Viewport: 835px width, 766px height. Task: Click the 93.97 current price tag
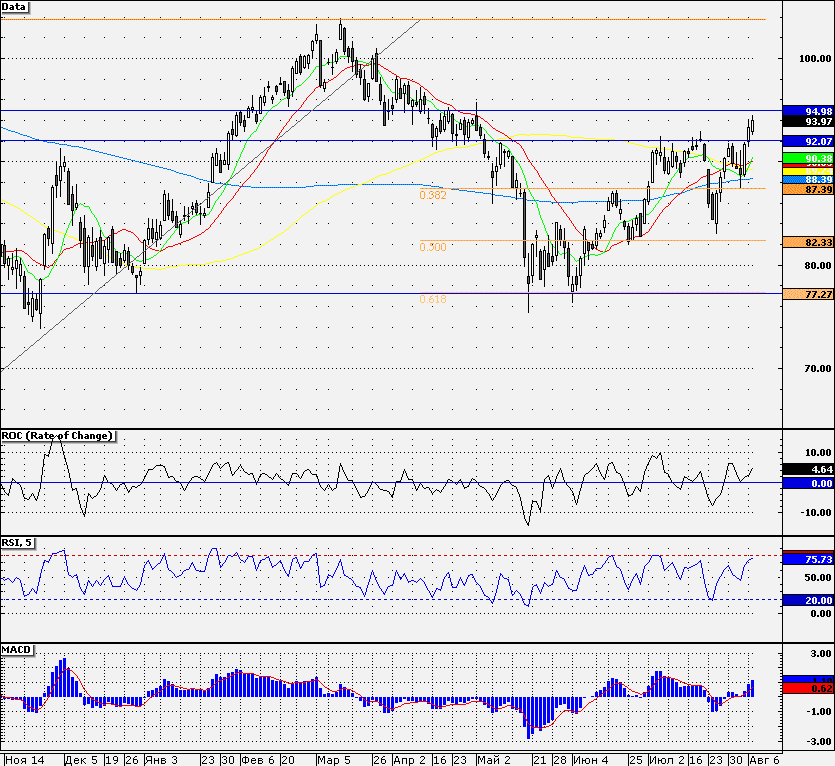click(809, 121)
